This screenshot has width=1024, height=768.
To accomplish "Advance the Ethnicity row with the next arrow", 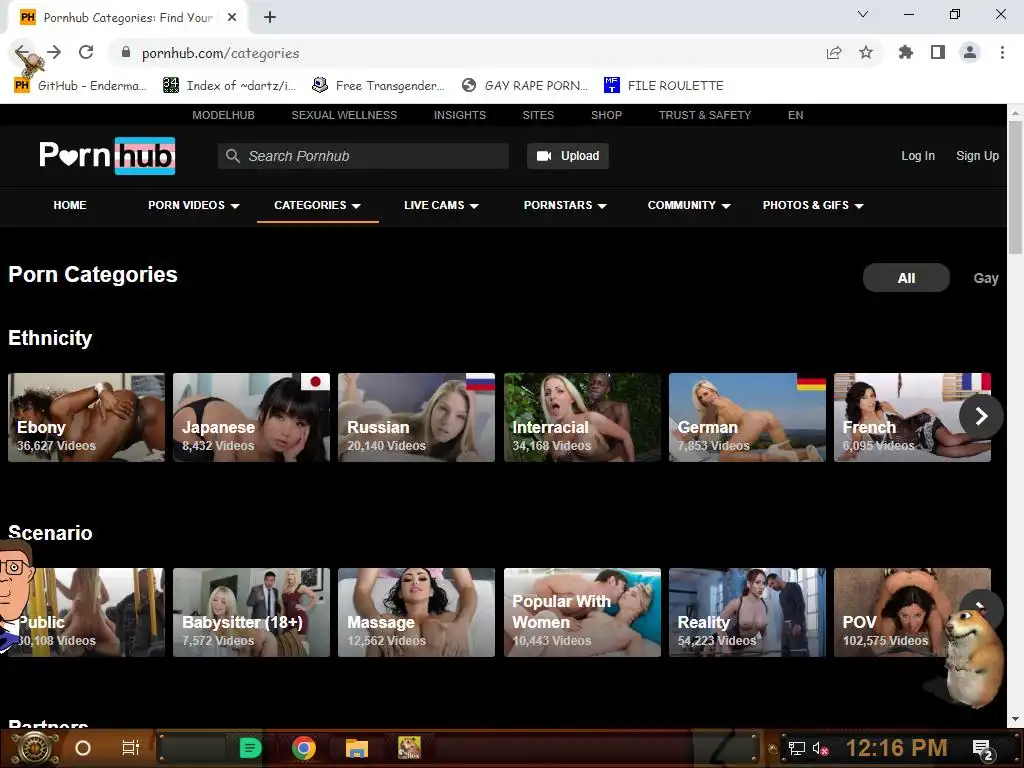I will tap(981, 416).
